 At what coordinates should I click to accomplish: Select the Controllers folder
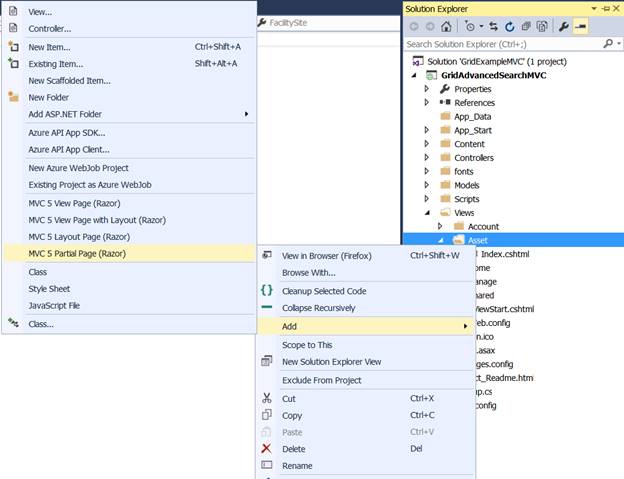point(473,158)
